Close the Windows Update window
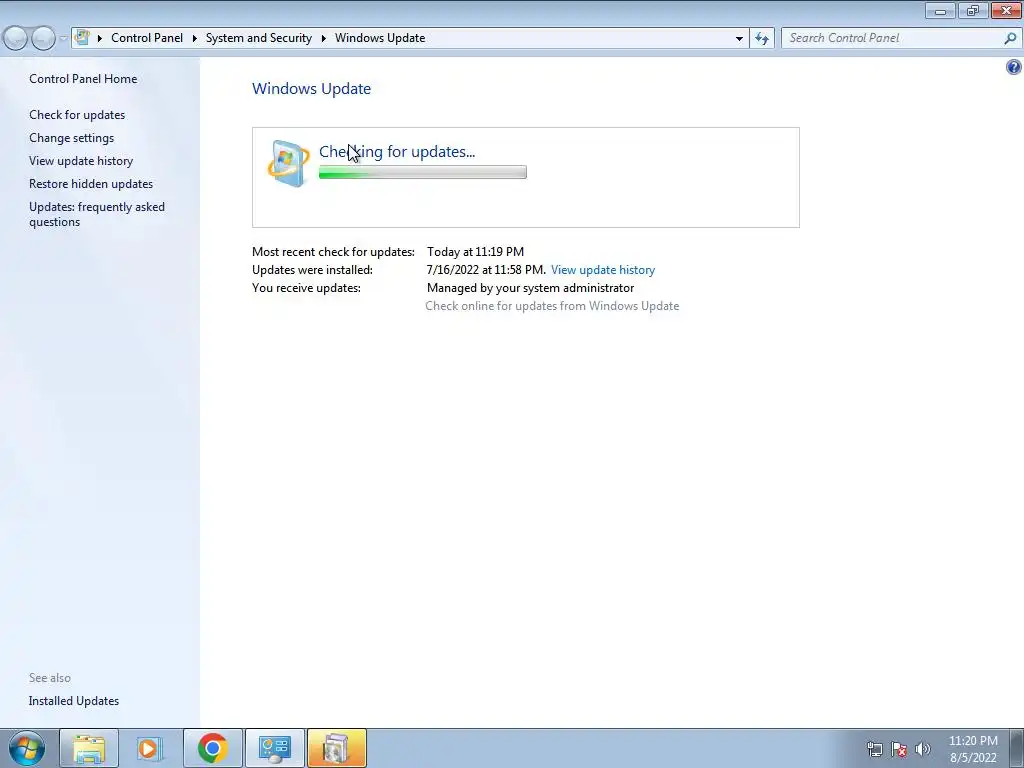This screenshot has width=1024, height=768. [x=1006, y=10]
